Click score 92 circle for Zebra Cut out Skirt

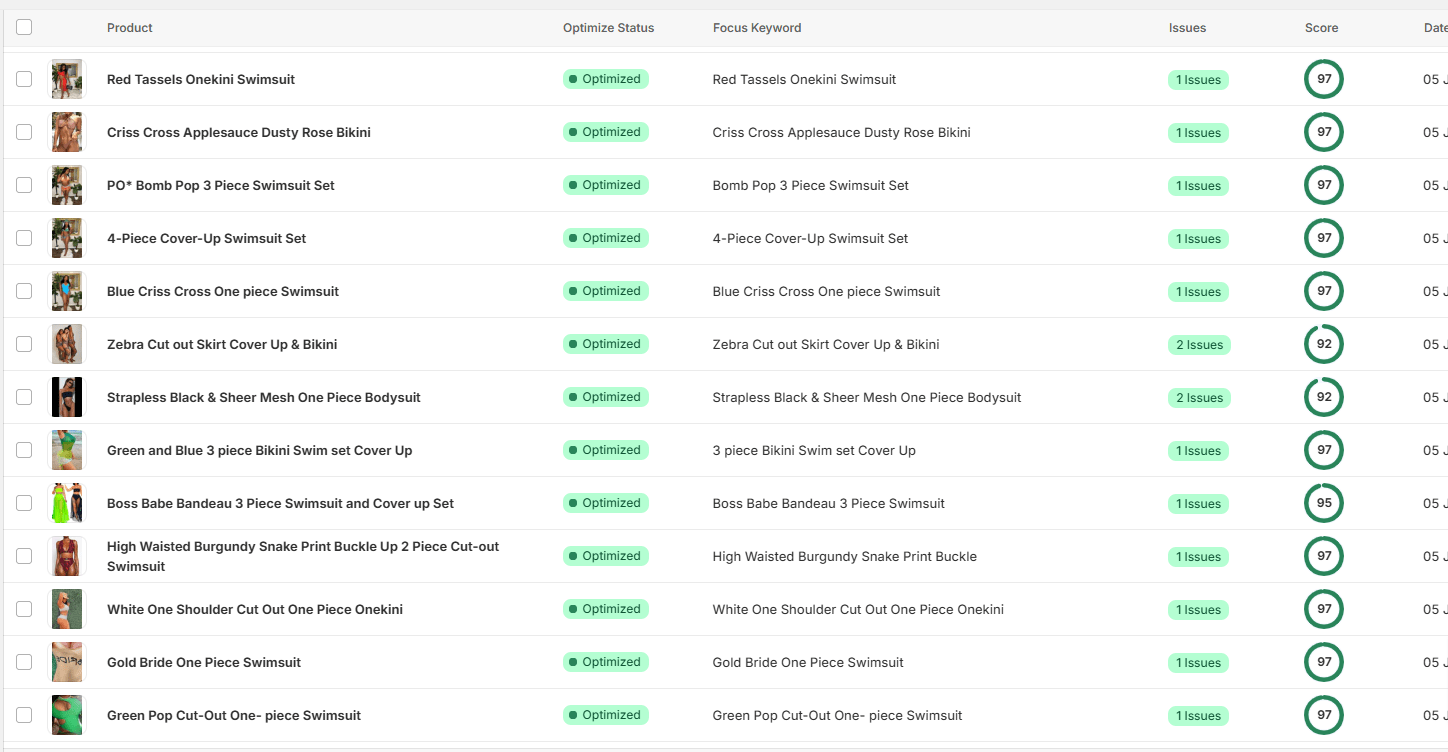pyautogui.click(x=1324, y=344)
